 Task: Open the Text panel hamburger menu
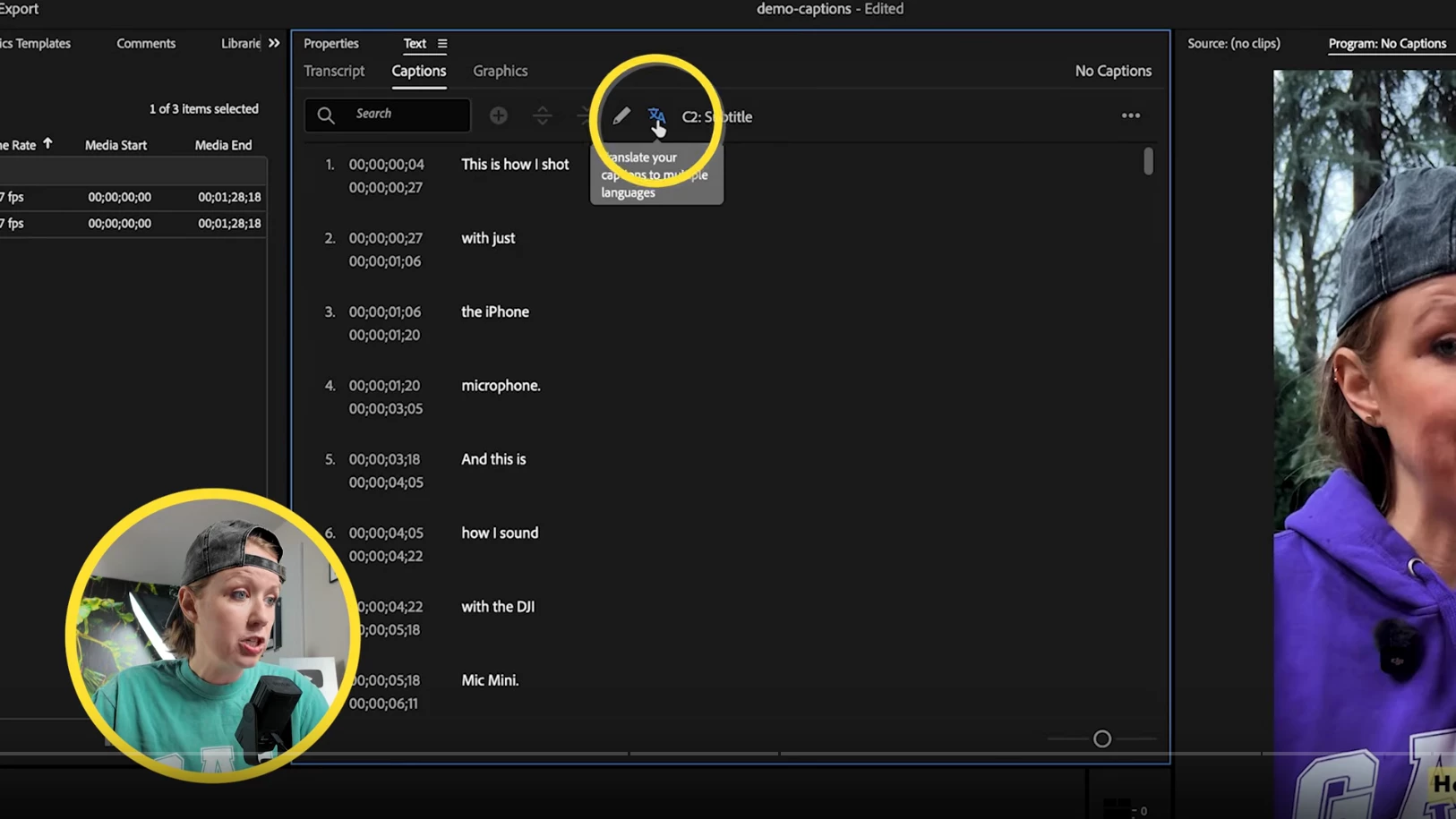click(x=442, y=43)
